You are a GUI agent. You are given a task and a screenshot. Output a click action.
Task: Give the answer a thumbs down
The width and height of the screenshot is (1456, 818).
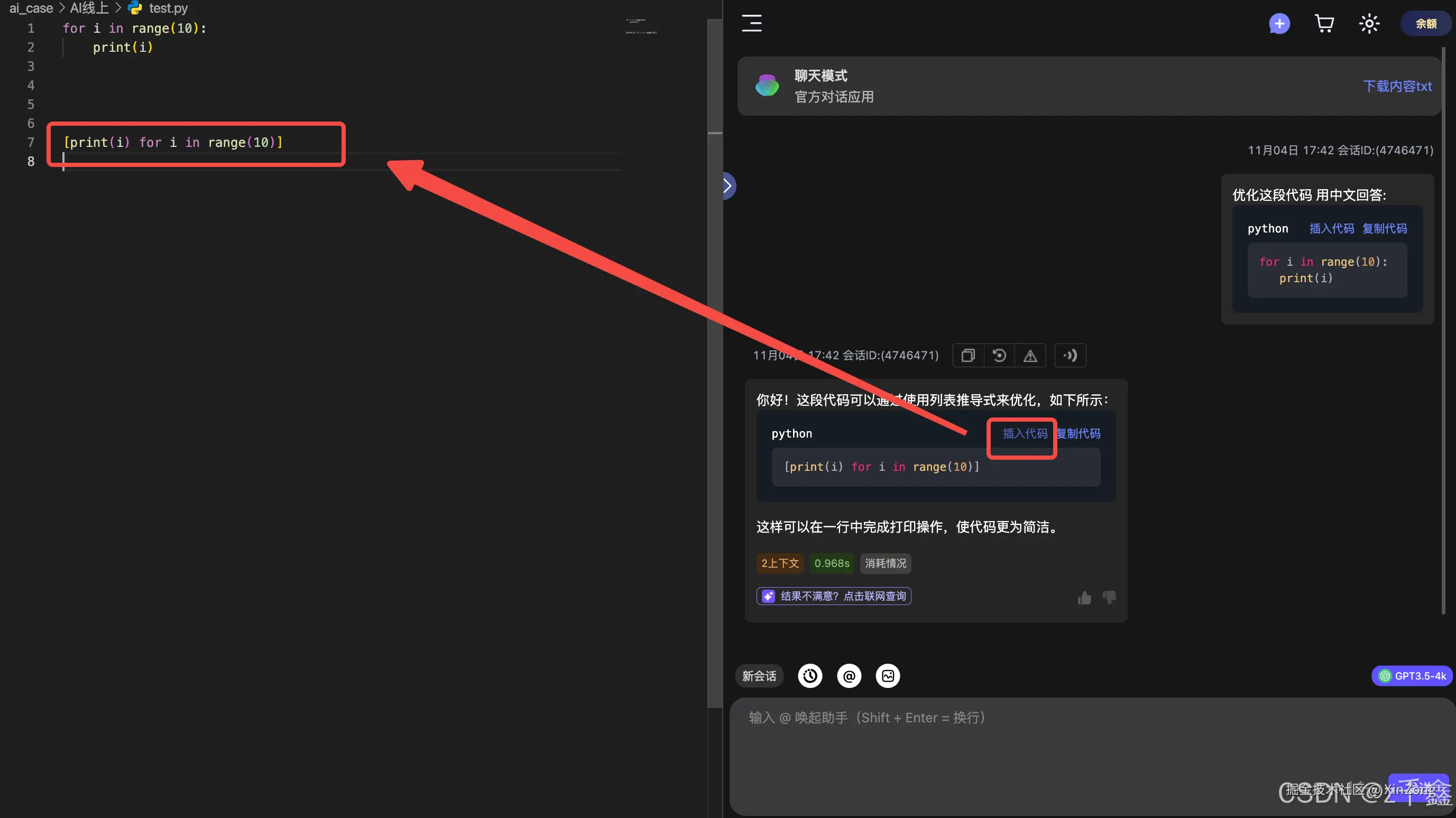(1109, 598)
